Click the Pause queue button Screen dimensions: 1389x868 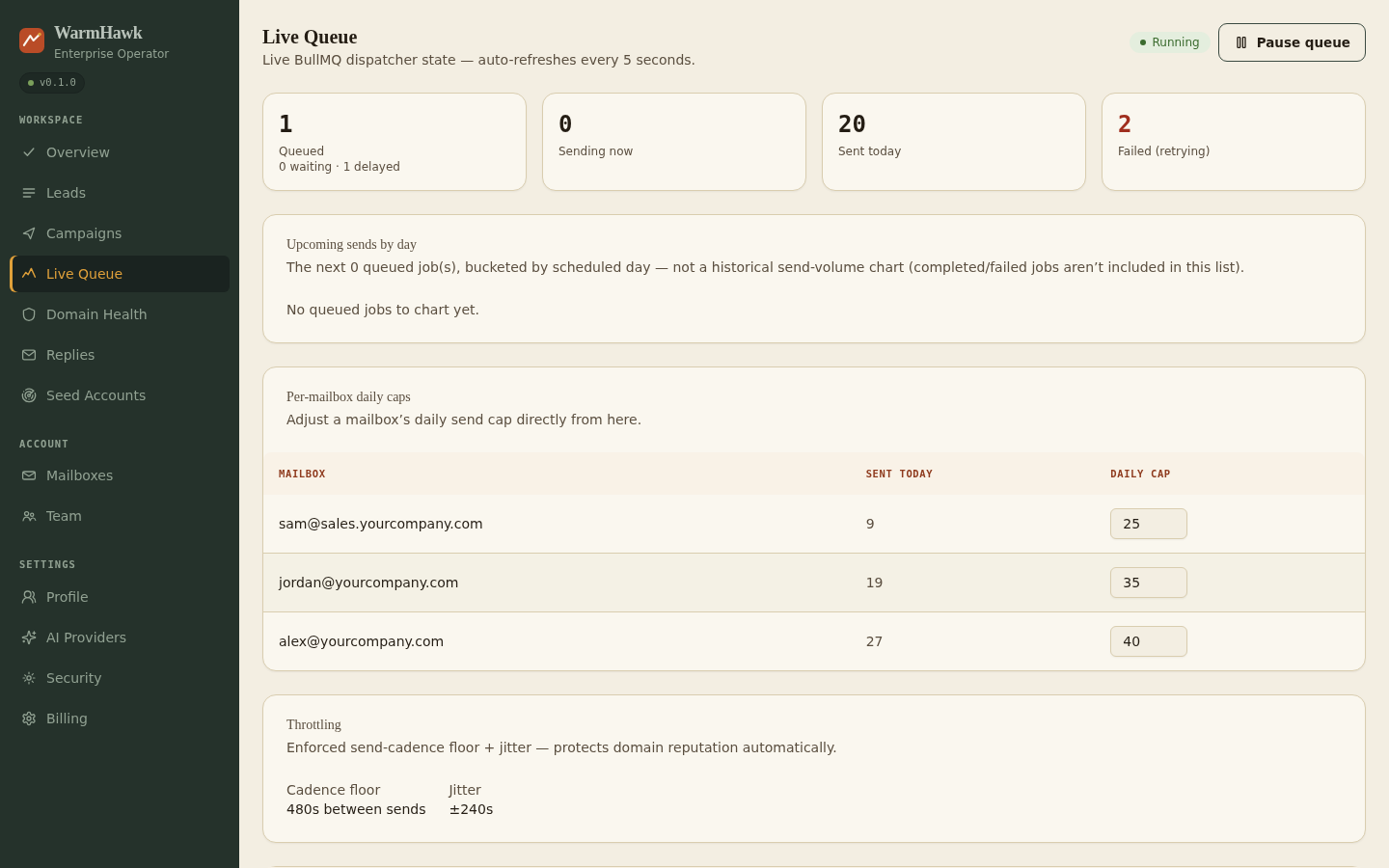click(1292, 42)
